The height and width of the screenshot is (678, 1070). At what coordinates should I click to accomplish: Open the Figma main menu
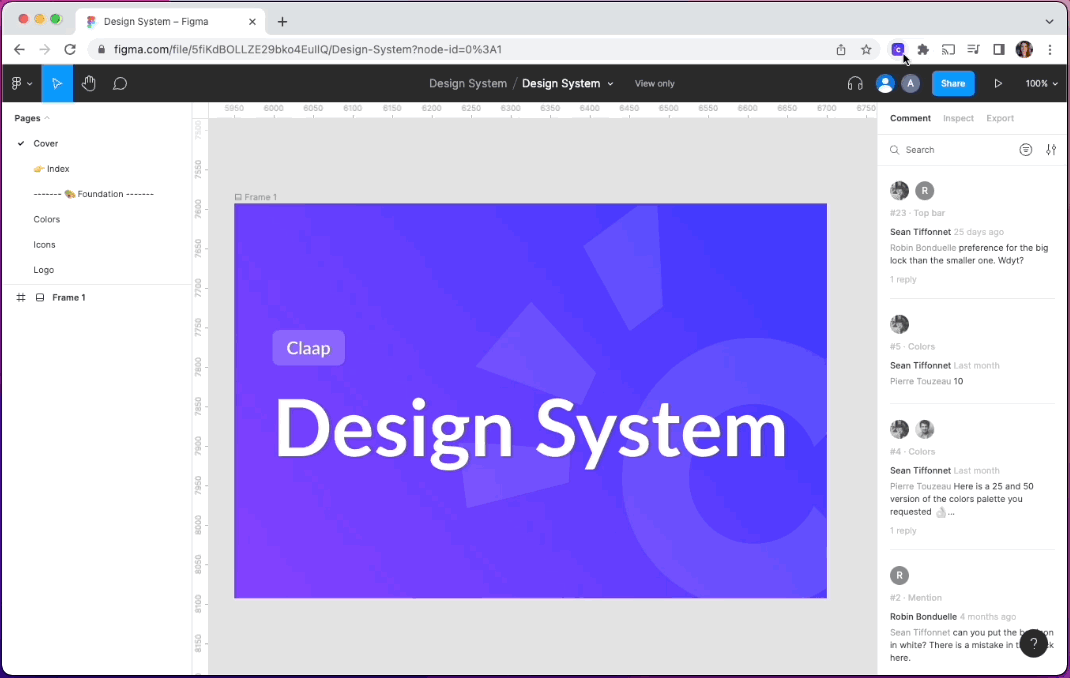pyautogui.click(x=21, y=83)
